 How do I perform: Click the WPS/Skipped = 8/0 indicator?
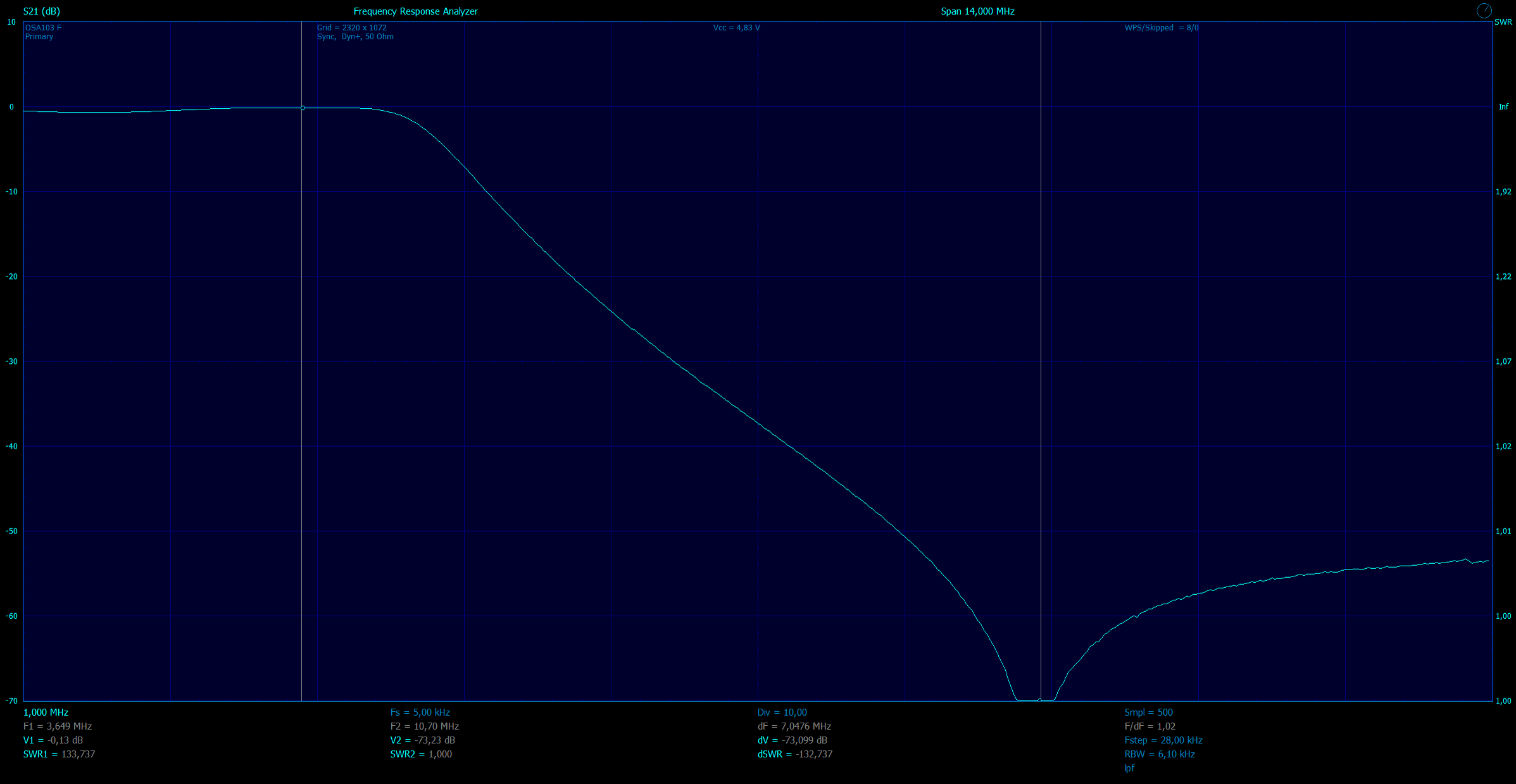1161,28
